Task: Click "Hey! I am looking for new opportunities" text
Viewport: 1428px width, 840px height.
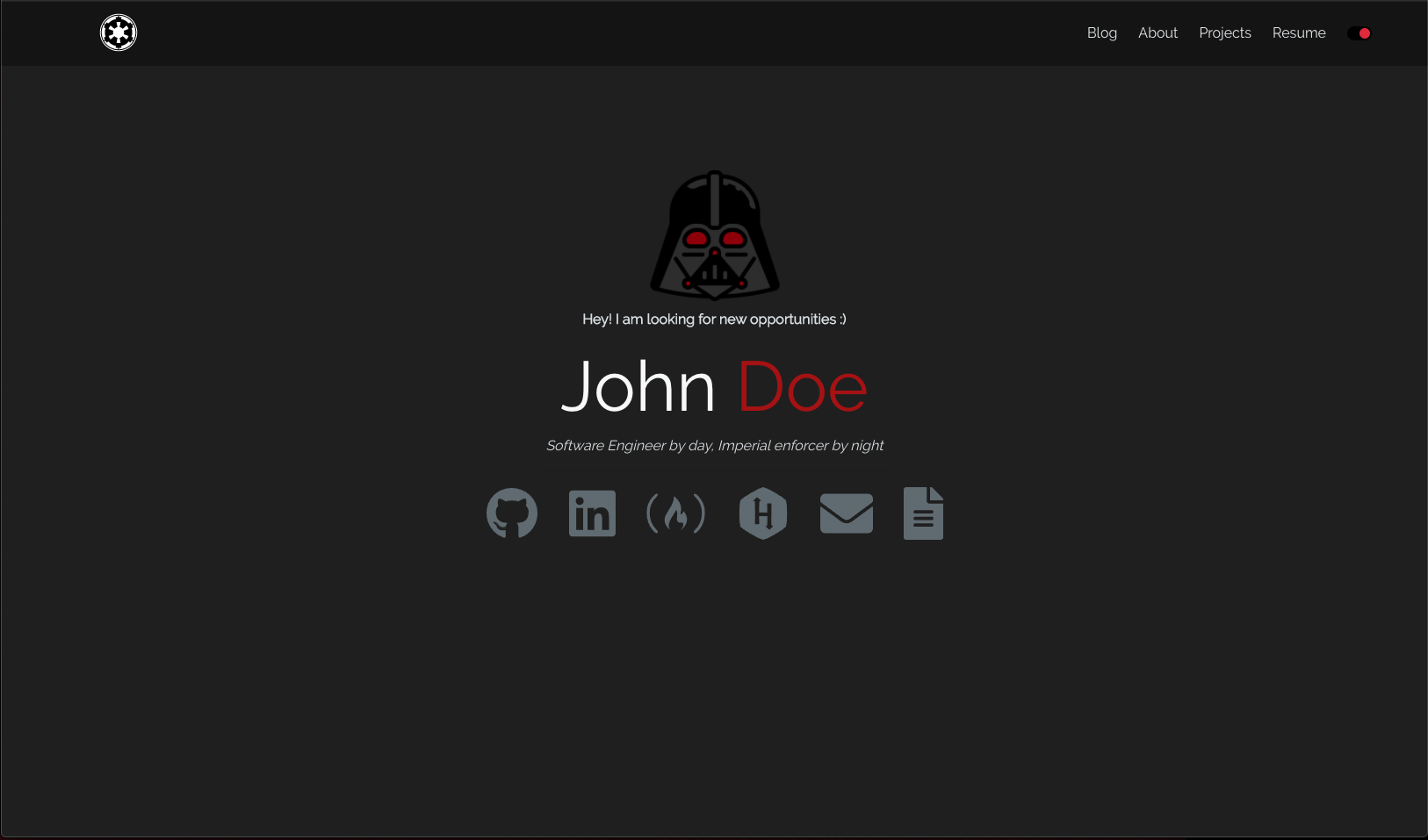Action: pyautogui.click(x=714, y=319)
